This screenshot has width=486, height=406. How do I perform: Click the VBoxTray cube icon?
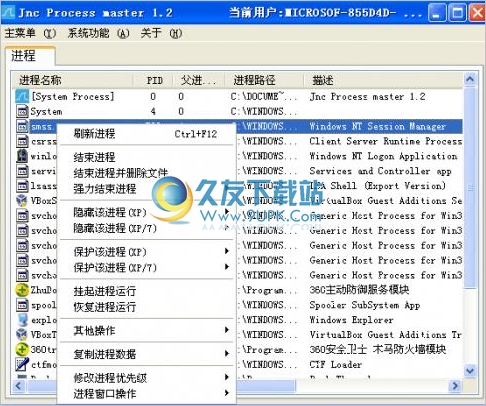(x=22, y=334)
